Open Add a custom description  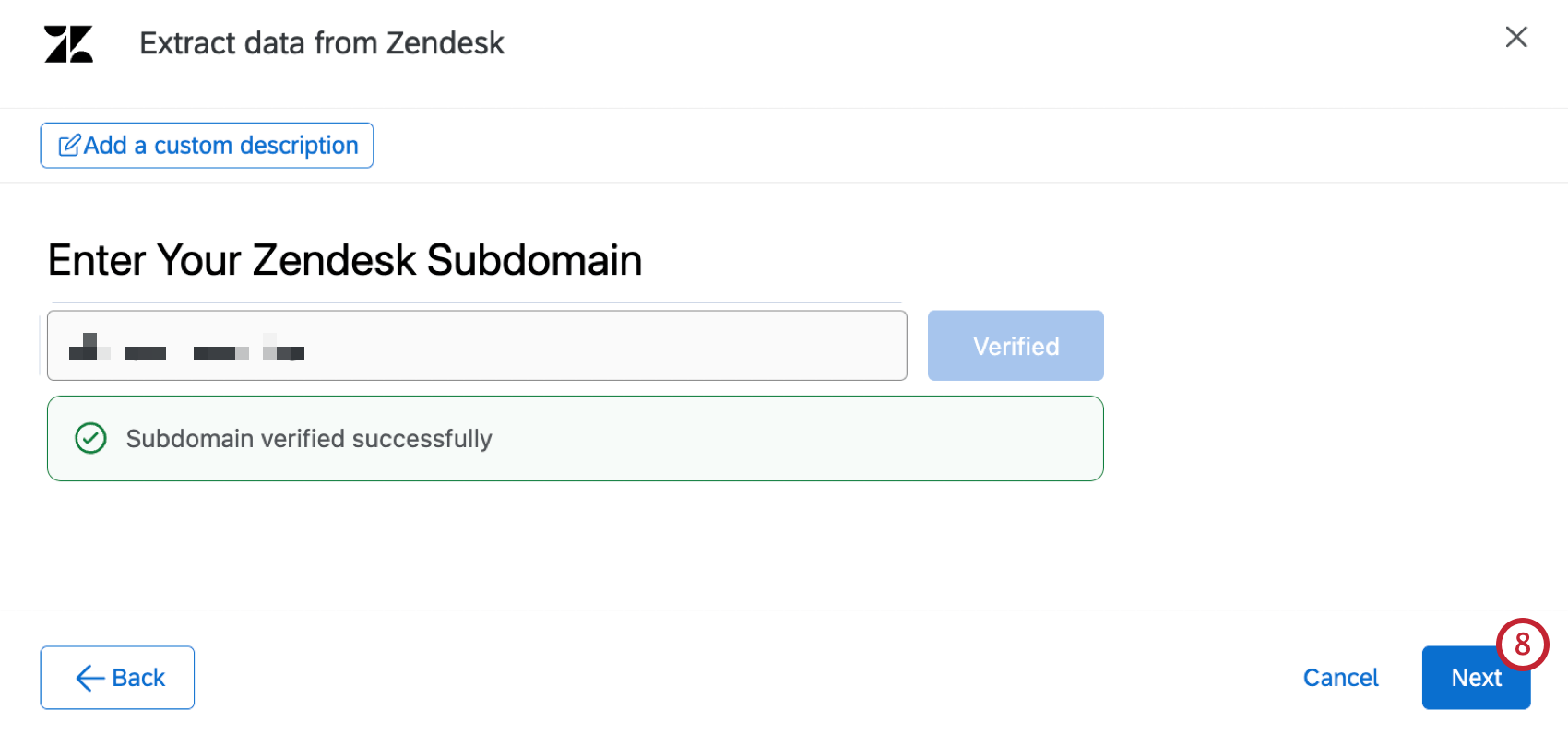click(206, 145)
